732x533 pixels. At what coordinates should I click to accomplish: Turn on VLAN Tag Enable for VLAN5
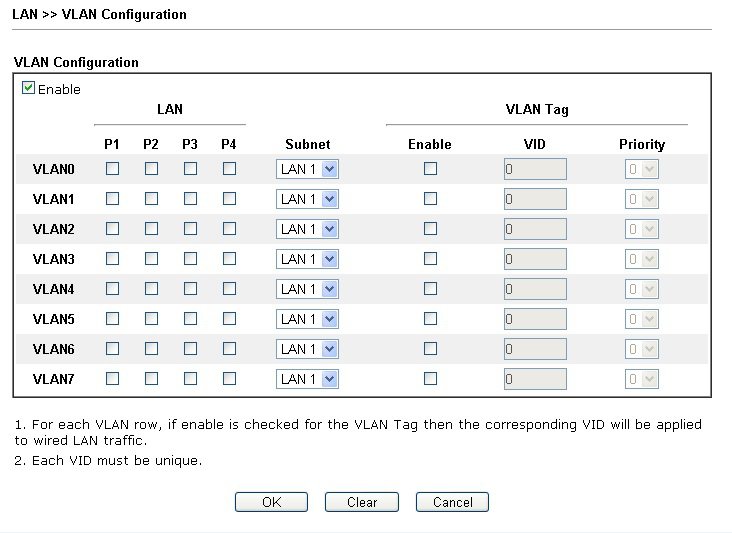click(x=430, y=319)
